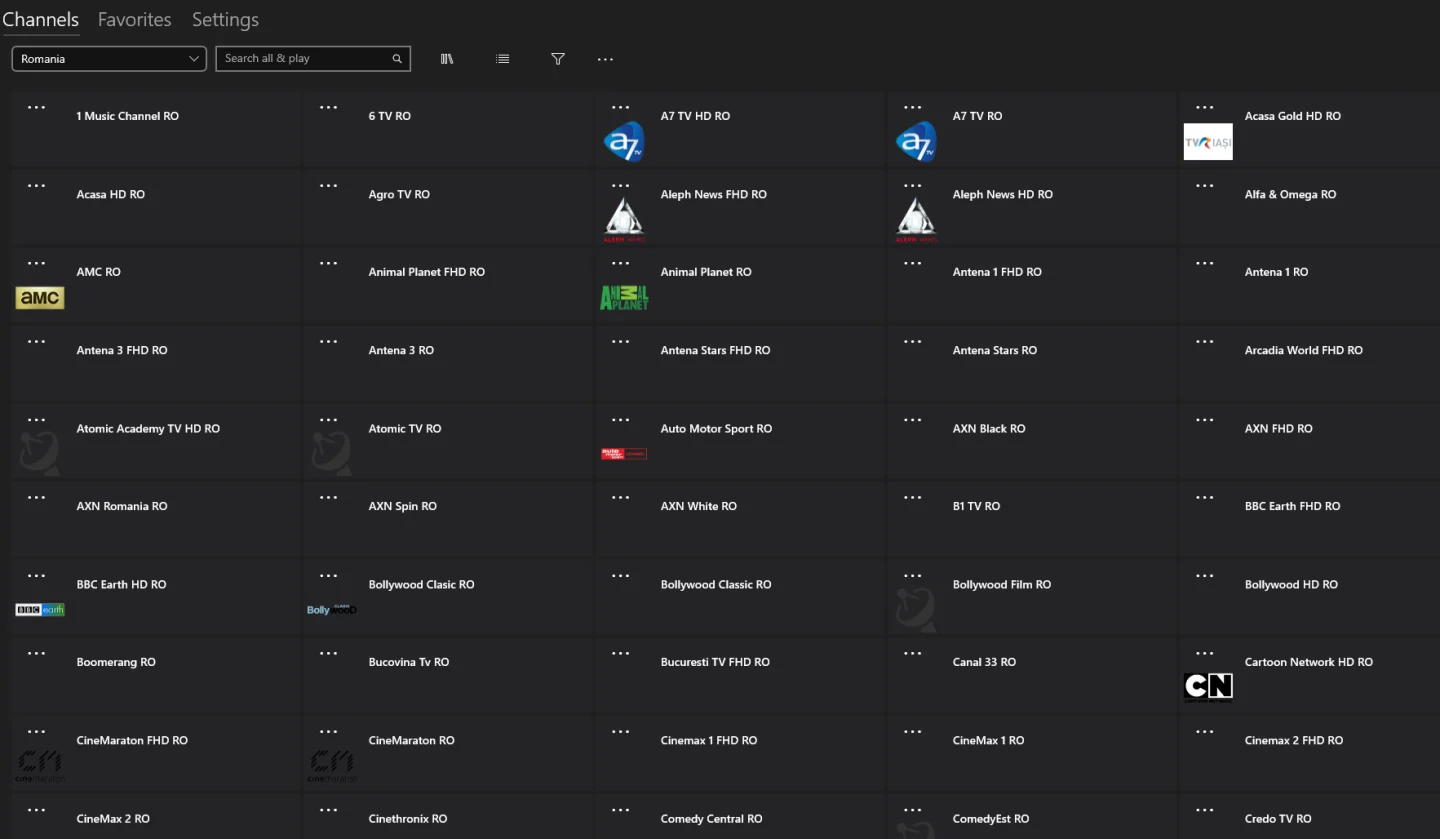Open options for Arcadia World FHD RO
Image resolution: width=1440 pixels, height=839 pixels.
(1204, 342)
